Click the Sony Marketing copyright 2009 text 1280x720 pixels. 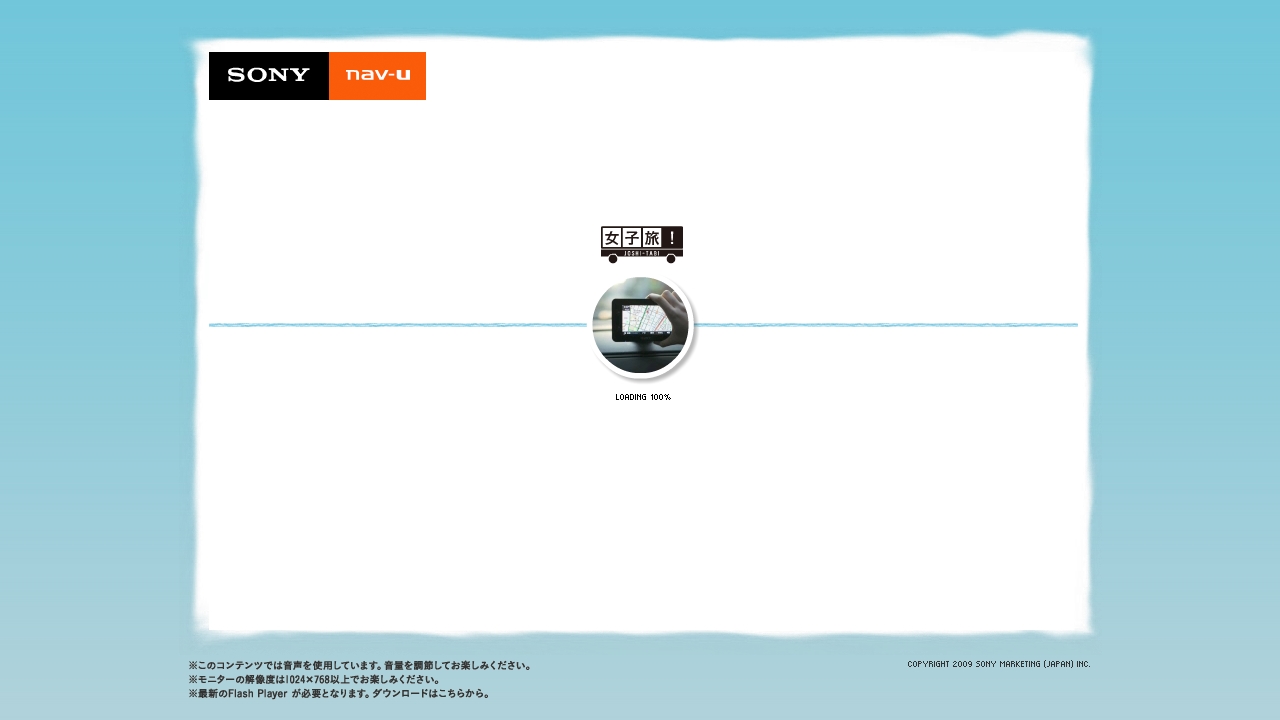click(x=998, y=664)
